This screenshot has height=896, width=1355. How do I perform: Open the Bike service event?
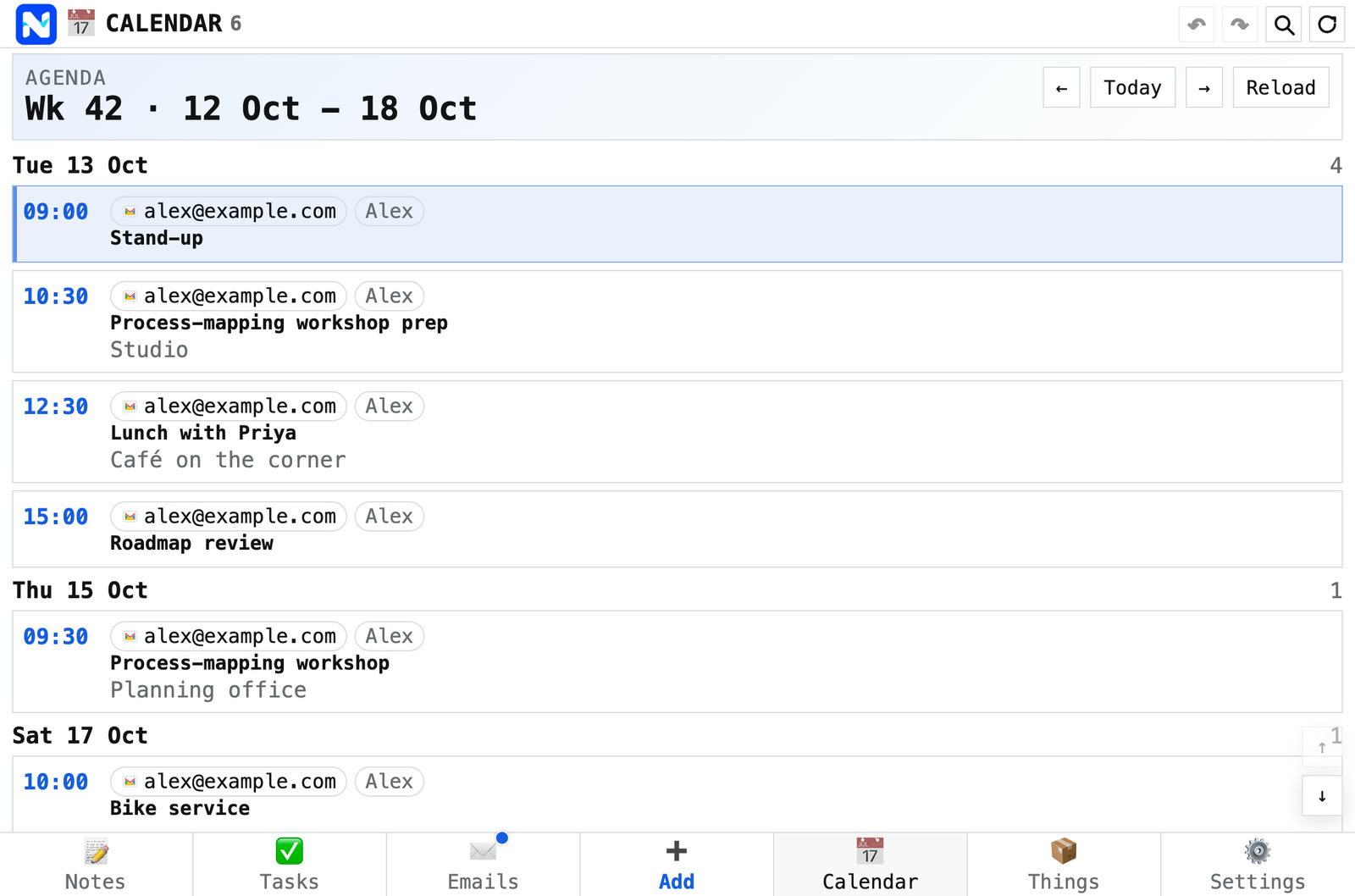(677, 794)
